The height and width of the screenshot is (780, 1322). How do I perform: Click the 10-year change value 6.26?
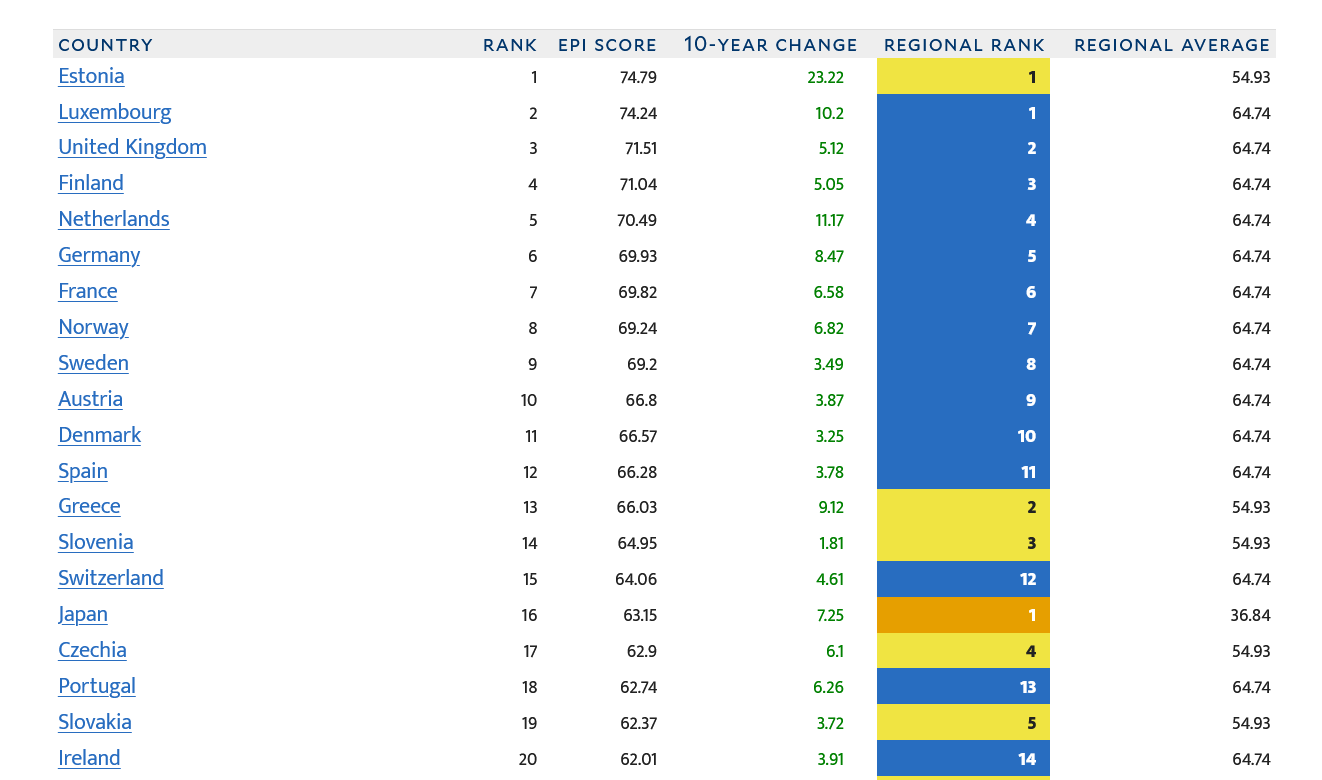click(x=829, y=688)
